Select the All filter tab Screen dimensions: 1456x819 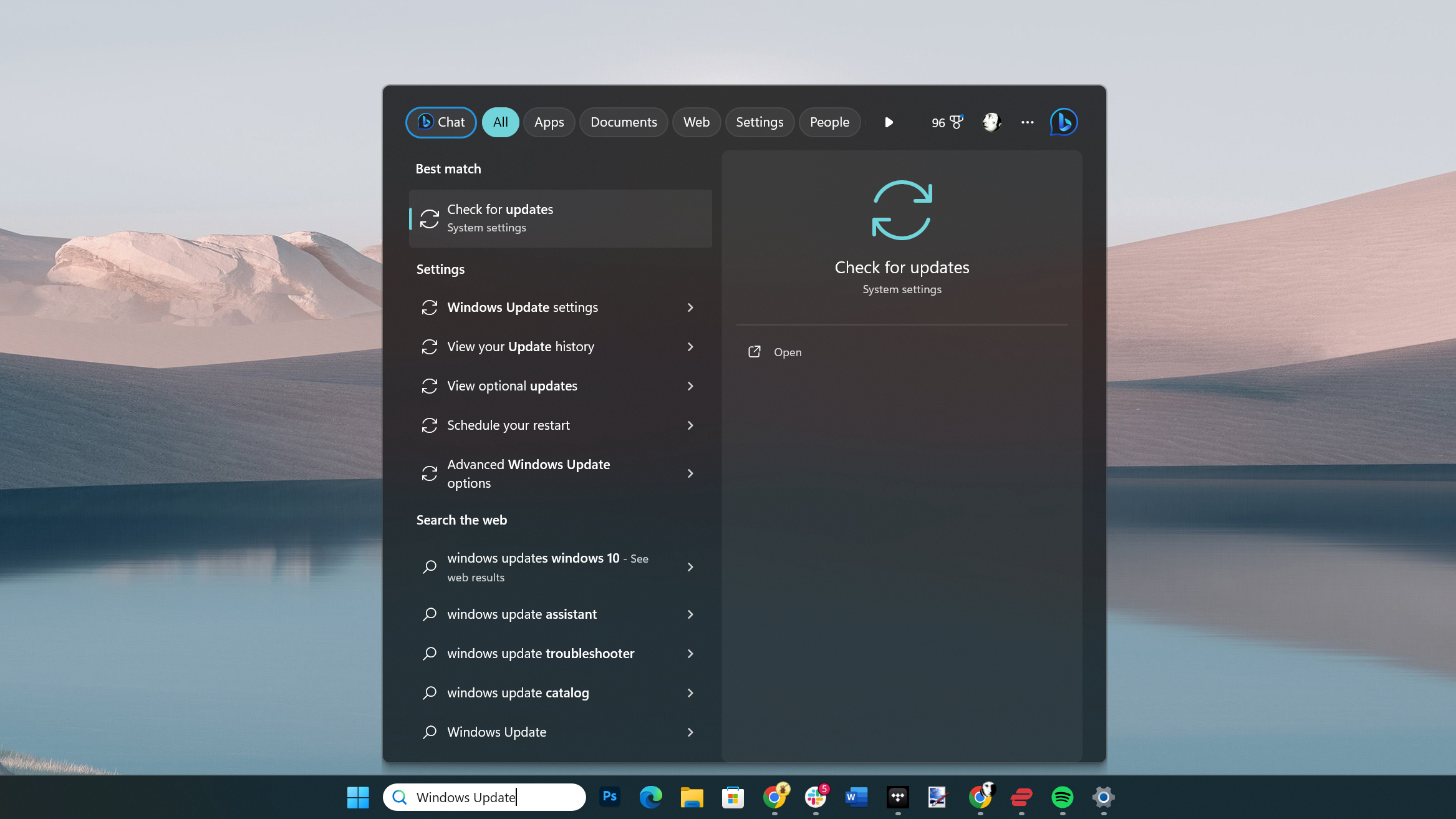point(500,122)
